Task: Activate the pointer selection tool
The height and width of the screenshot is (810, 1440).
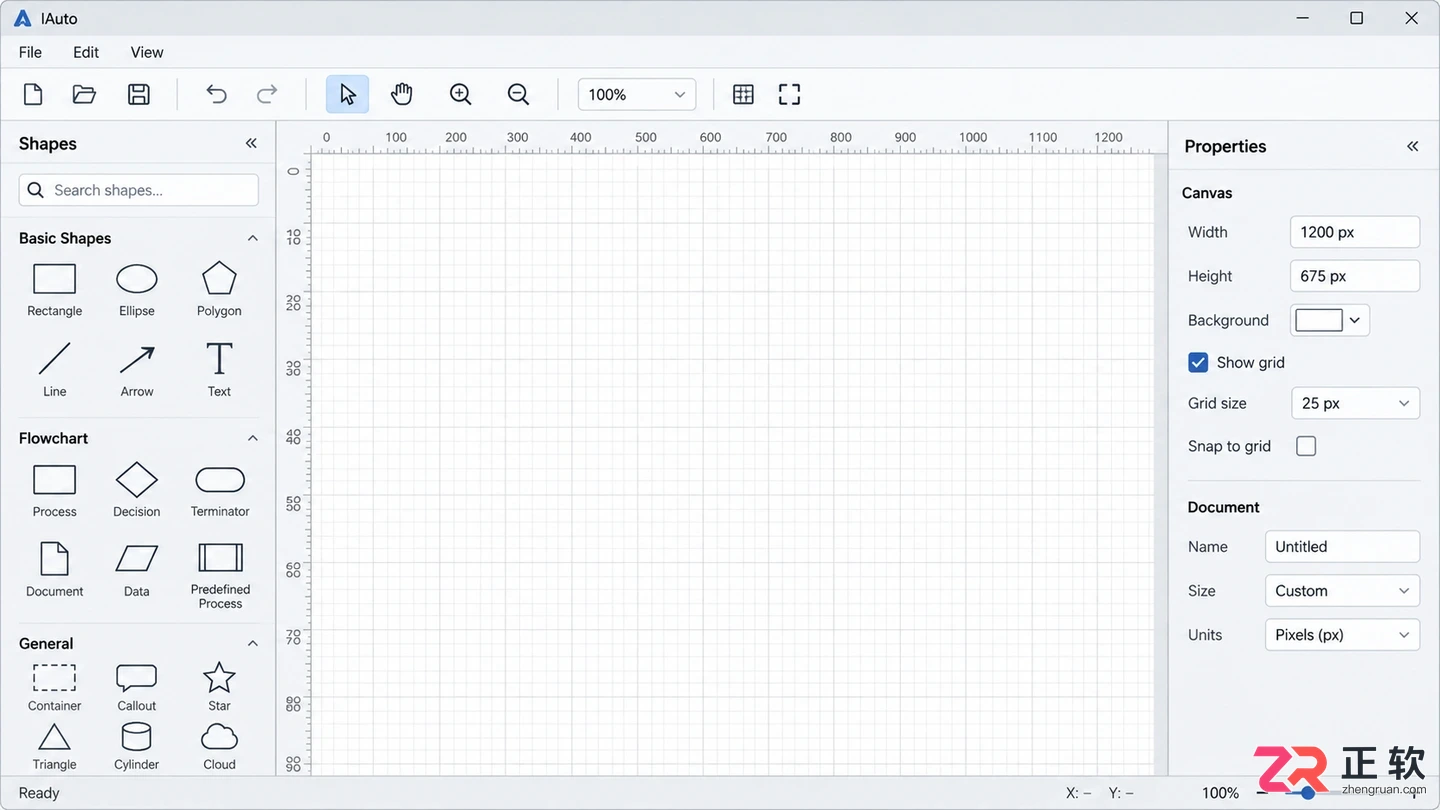Action: (347, 94)
